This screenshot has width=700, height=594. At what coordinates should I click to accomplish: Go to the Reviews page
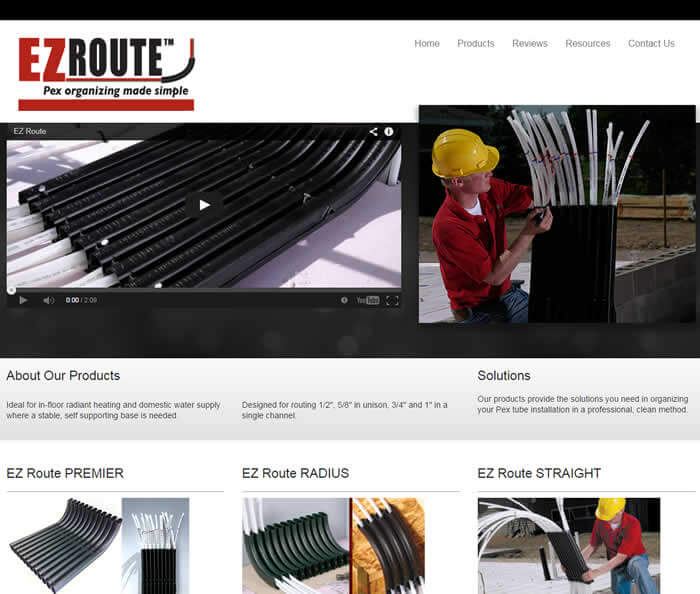tap(529, 43)
